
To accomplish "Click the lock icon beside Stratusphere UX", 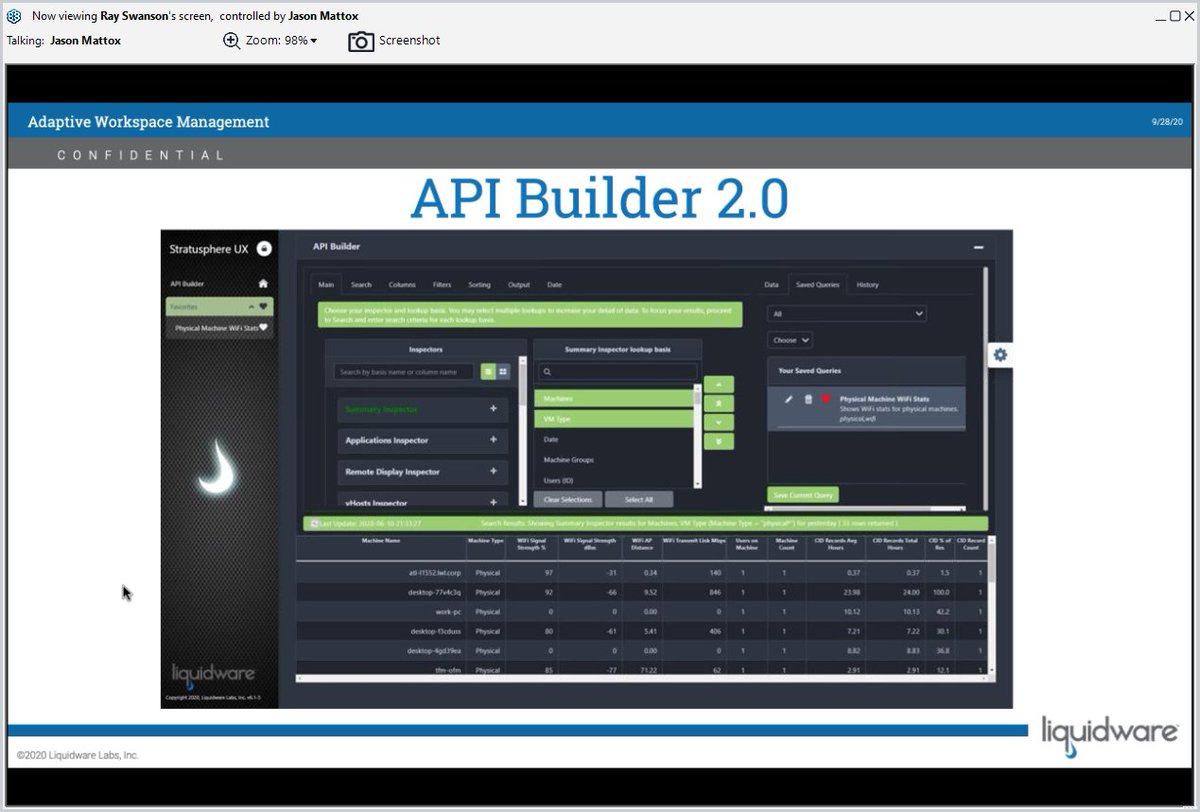I will pos(264,248).
